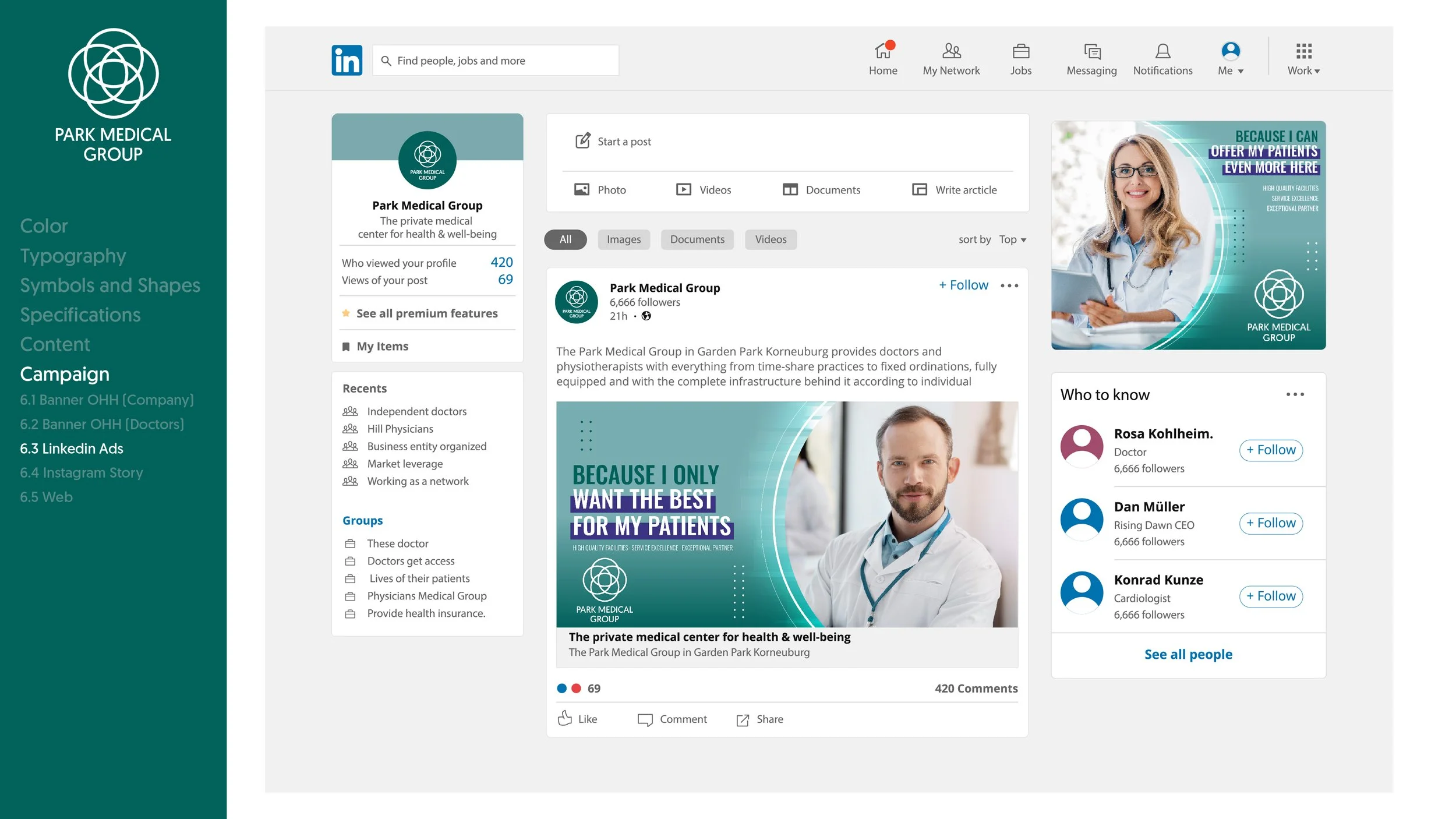1456x819 pixels.
Task: Click the Share icon under the post
Action: point(743,720)
